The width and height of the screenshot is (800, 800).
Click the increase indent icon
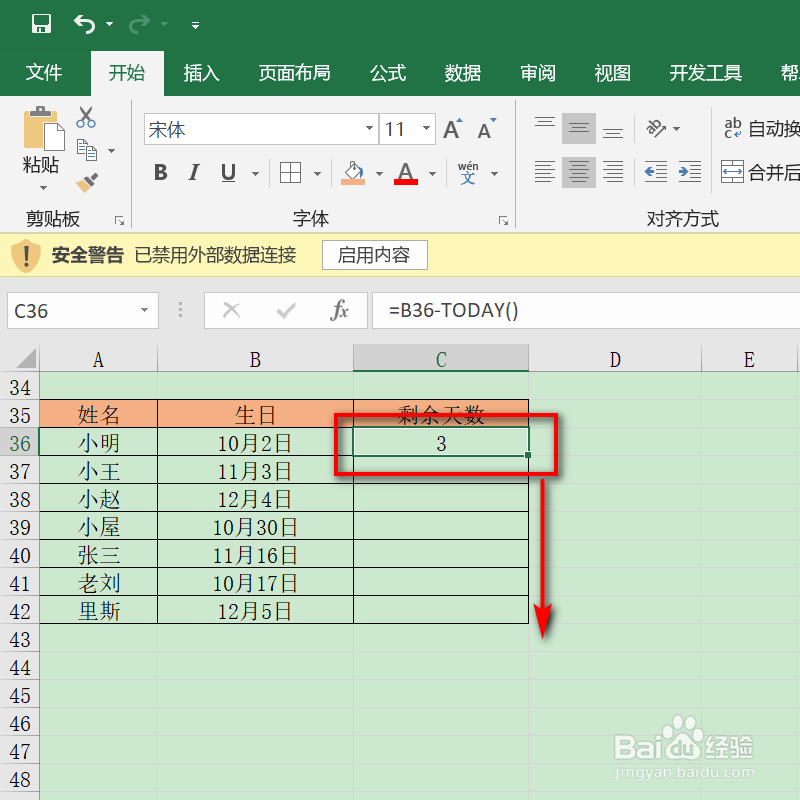tap(689, 172)
